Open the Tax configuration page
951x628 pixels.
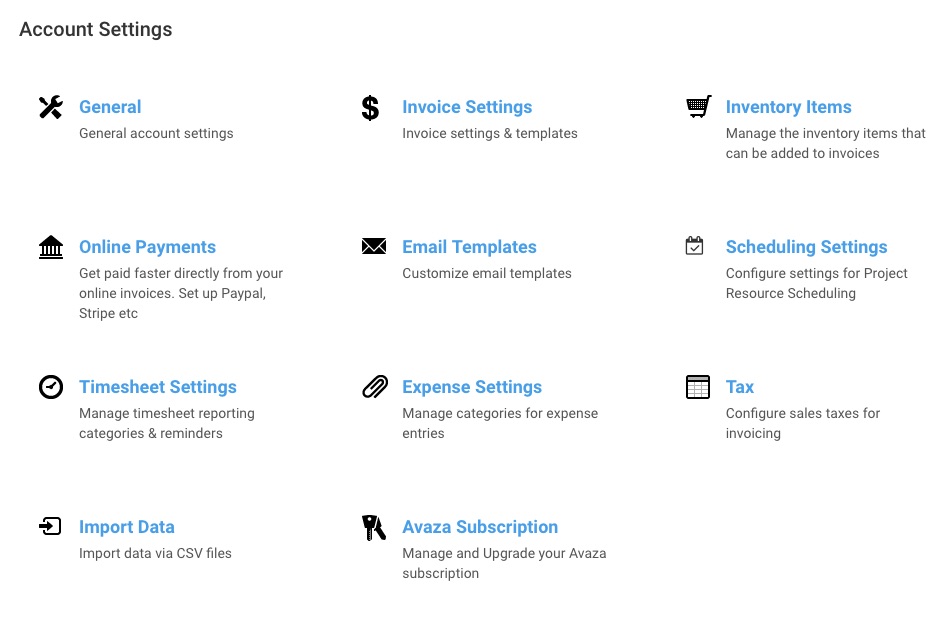pos(739,387)
